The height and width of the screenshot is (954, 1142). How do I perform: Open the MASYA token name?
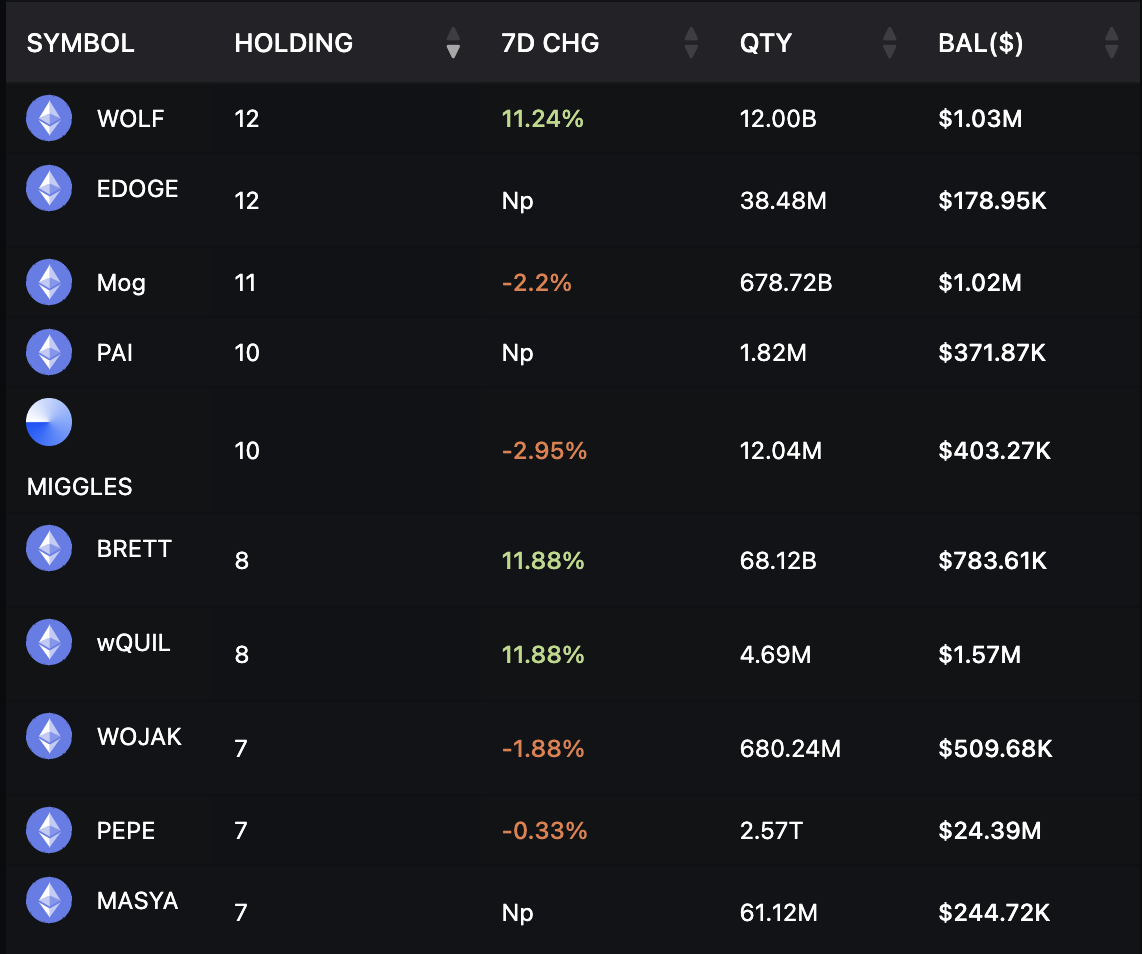[x=137, y=900]
